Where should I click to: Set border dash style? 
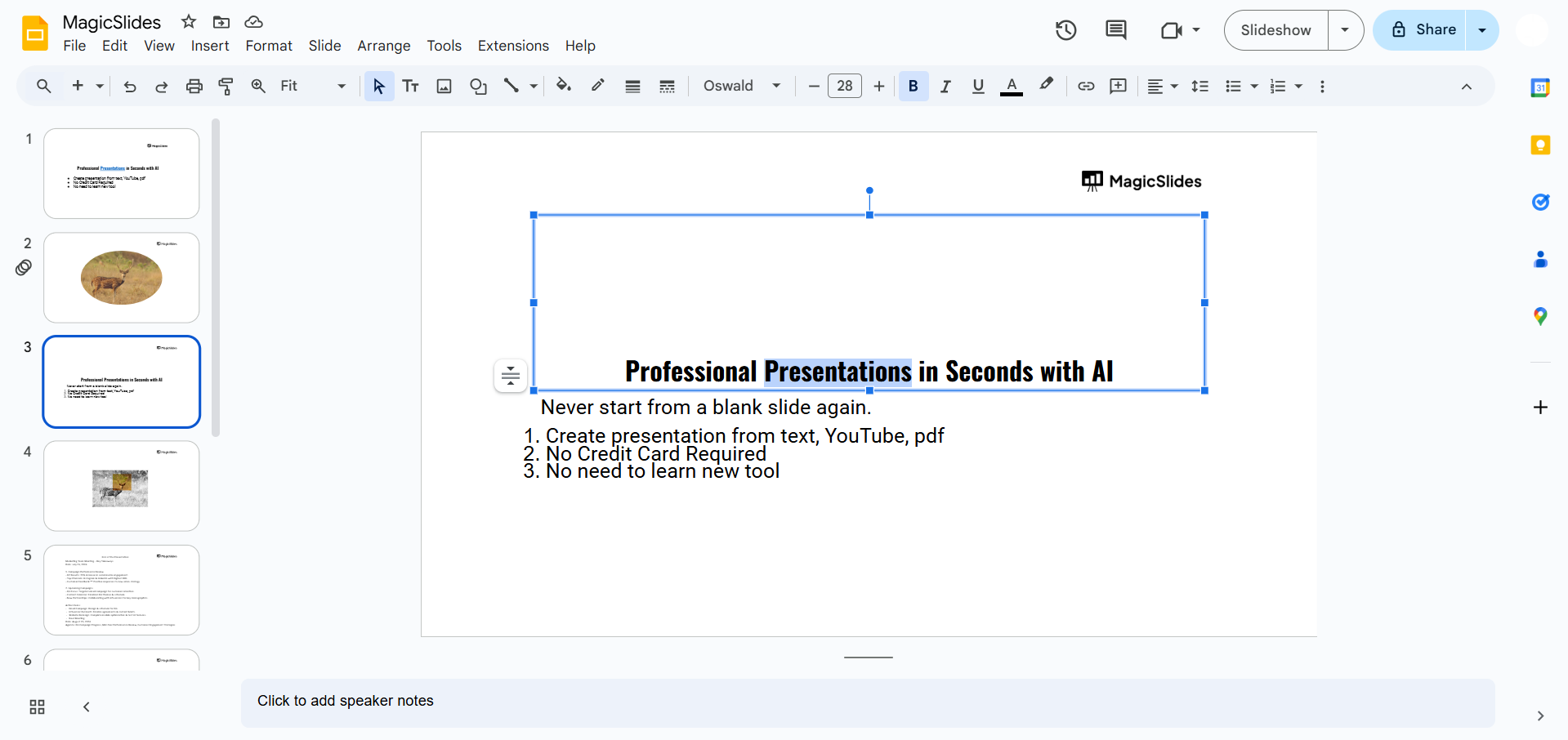(667, 86)
